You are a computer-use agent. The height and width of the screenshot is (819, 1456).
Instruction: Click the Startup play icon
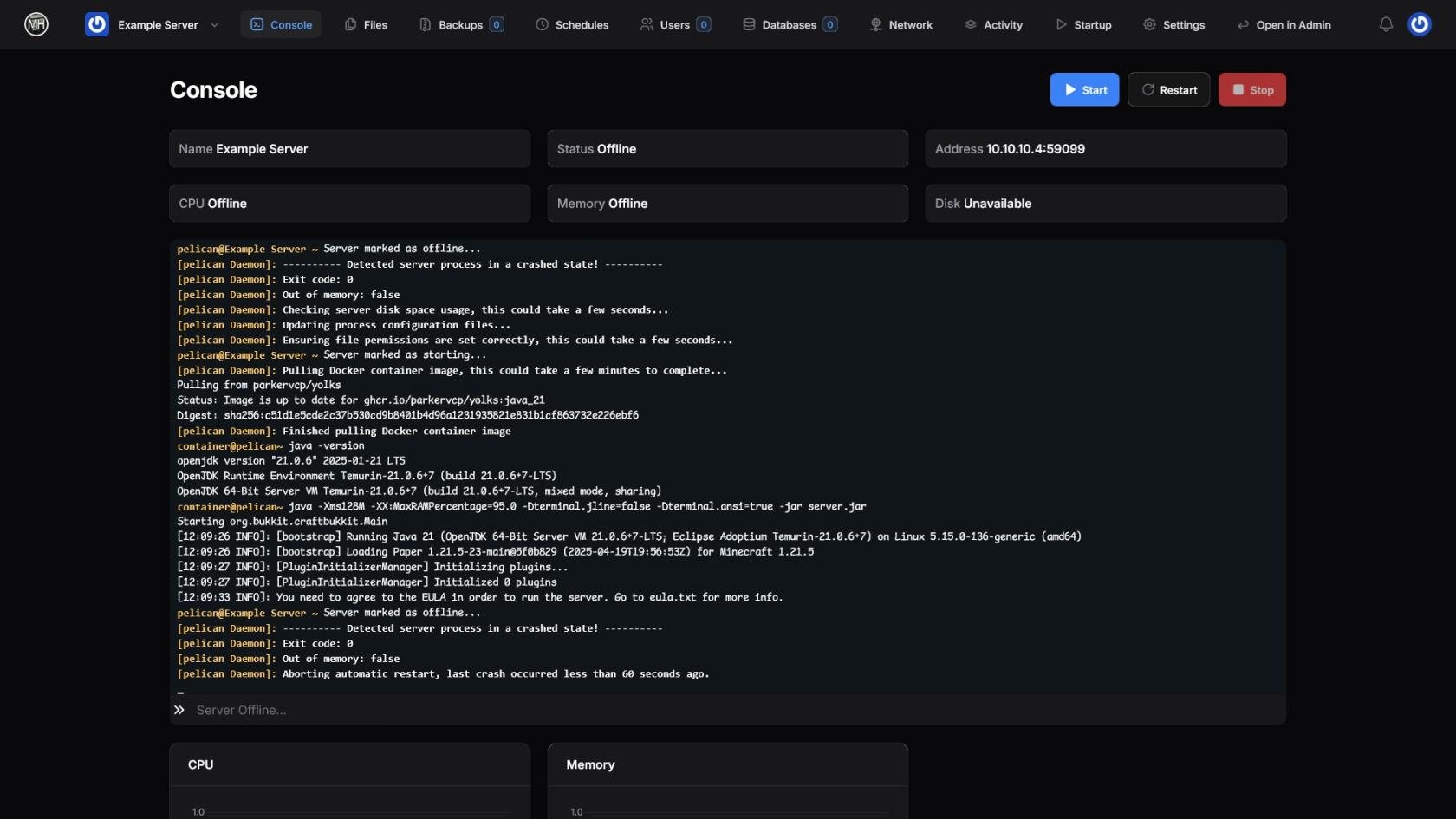click(x=1061, y=24)
